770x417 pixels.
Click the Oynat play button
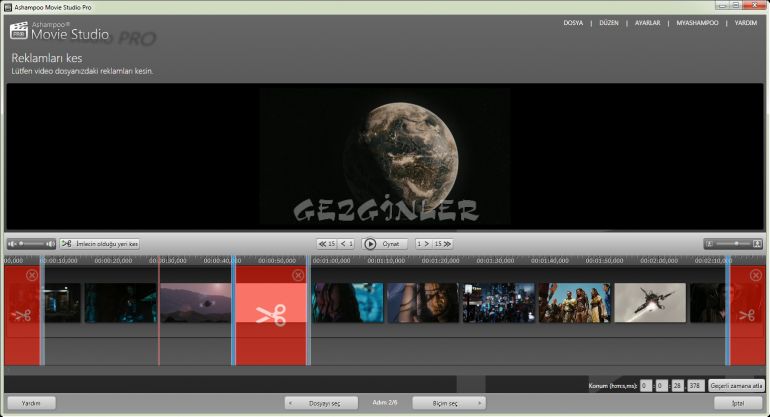pos(385,244)
